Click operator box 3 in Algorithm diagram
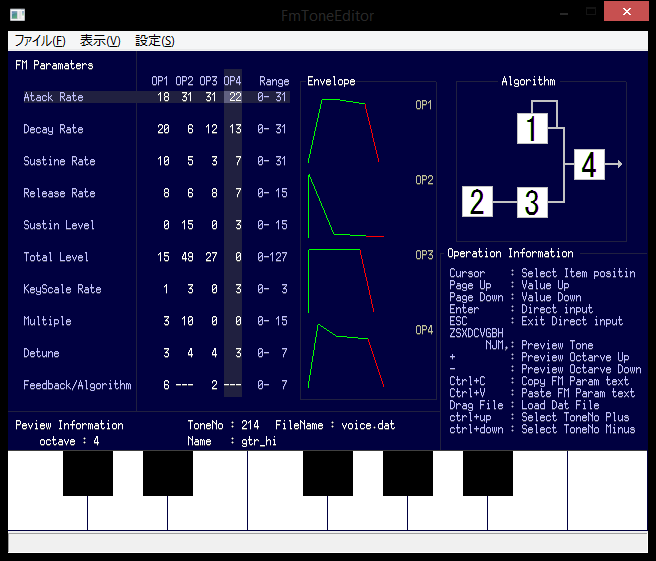This screenshot has width=656, height=561. pos(532,202)
